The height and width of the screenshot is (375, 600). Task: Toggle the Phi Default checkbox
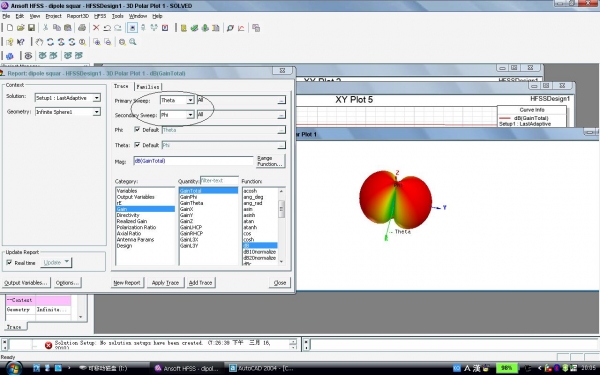(x=137, y=130)
